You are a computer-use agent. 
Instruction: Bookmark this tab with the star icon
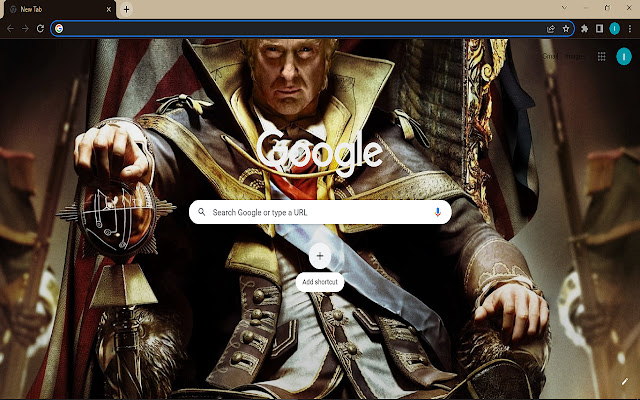[x=566, y=29]
